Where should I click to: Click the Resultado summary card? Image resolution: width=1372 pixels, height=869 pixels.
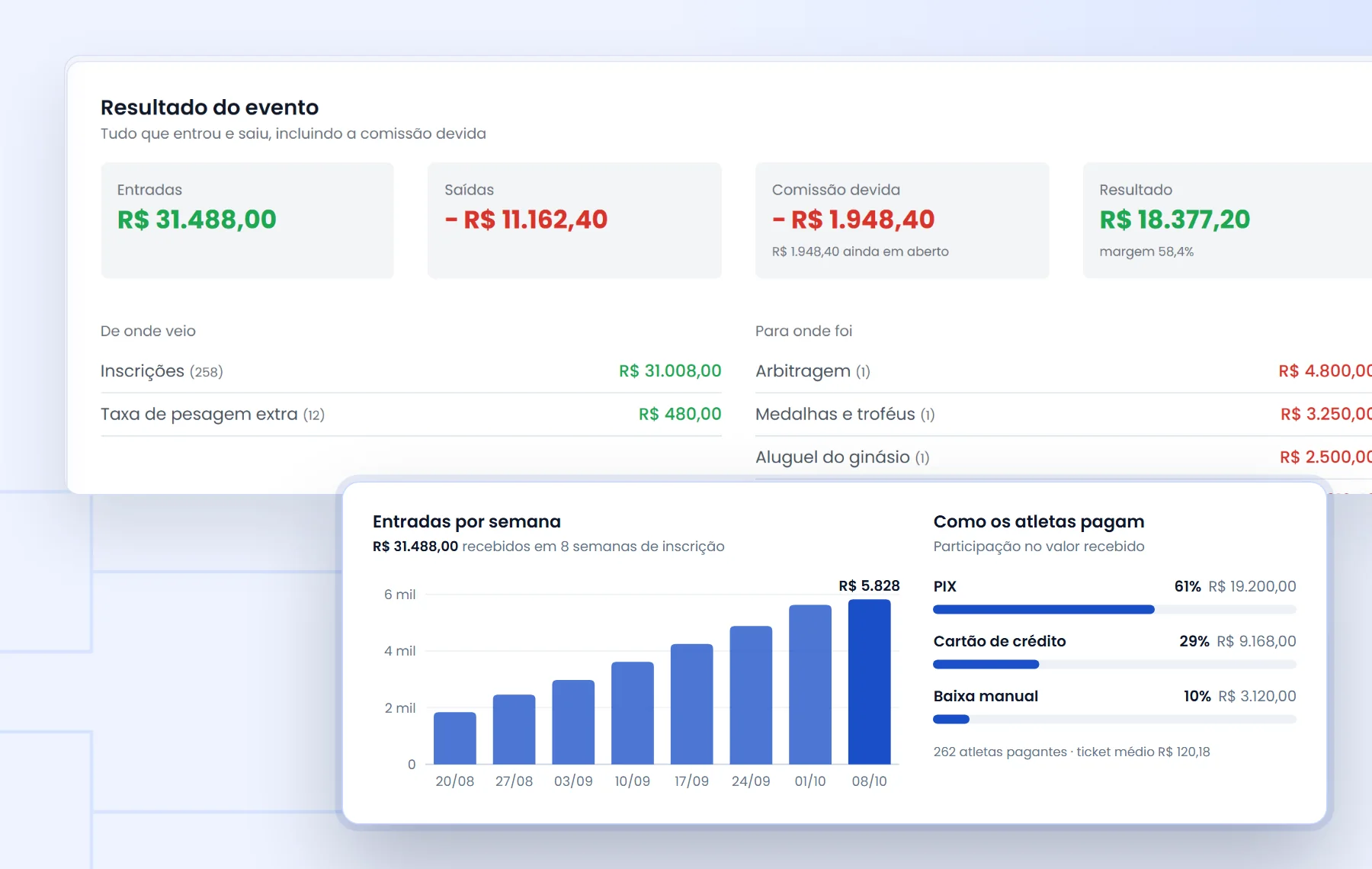1227,220
